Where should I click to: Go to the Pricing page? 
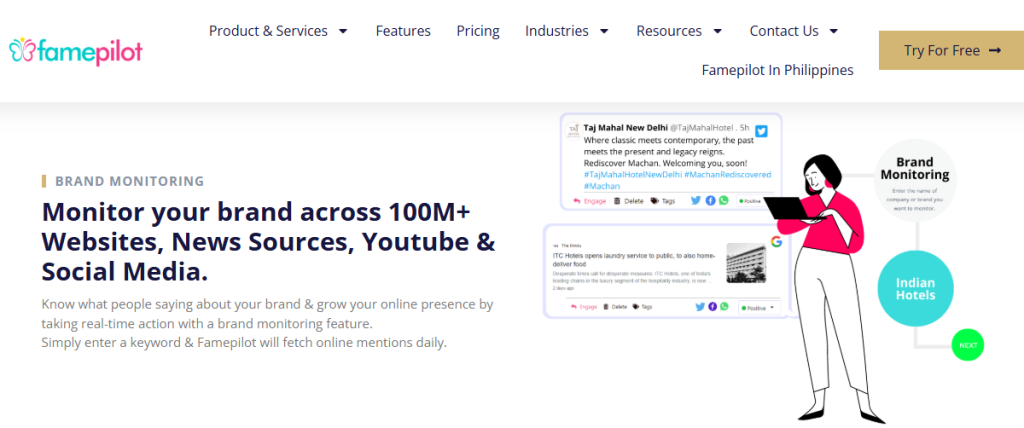[478, 31]
